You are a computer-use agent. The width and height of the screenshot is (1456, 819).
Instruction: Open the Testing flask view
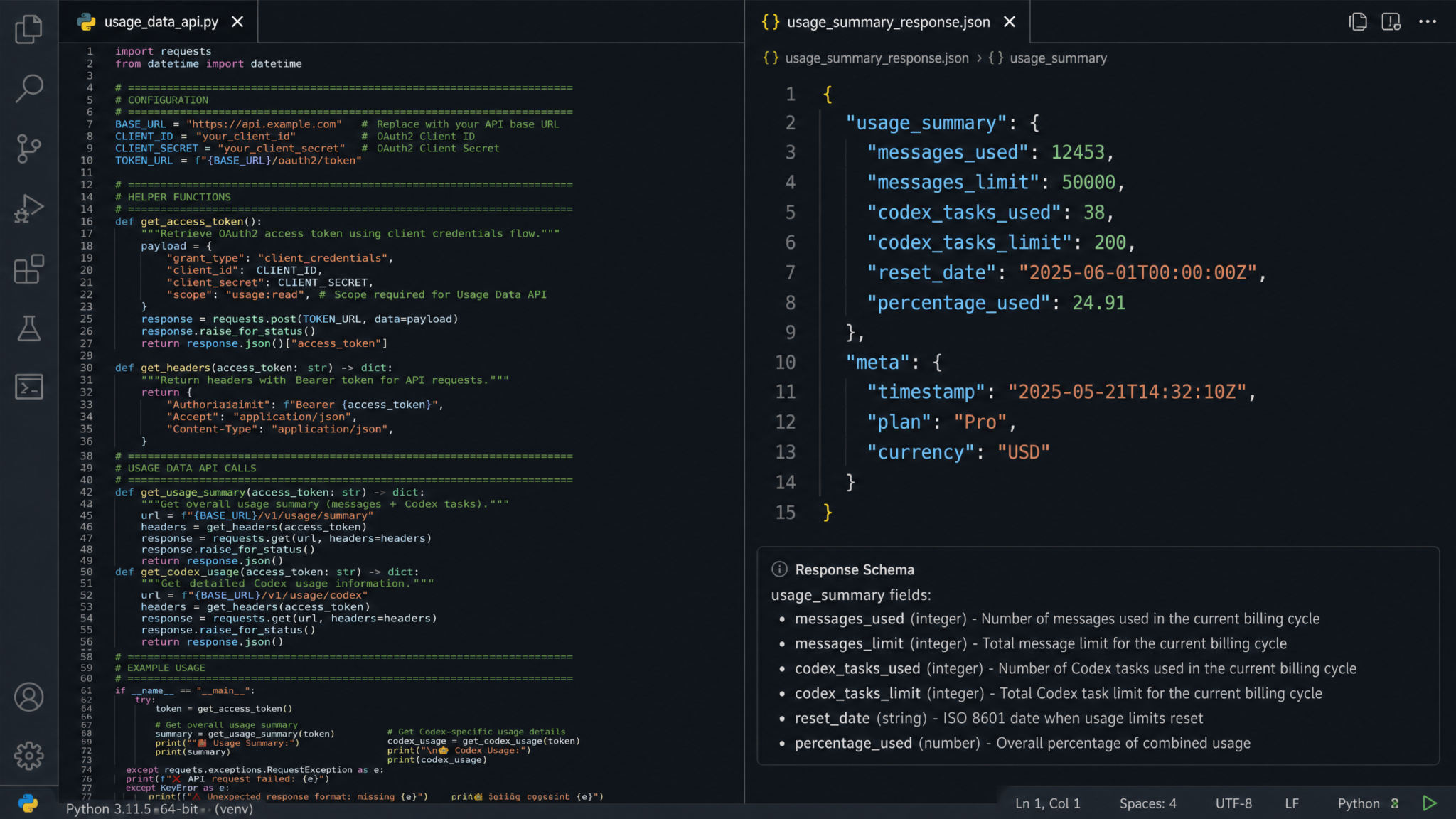coord(28,328)
